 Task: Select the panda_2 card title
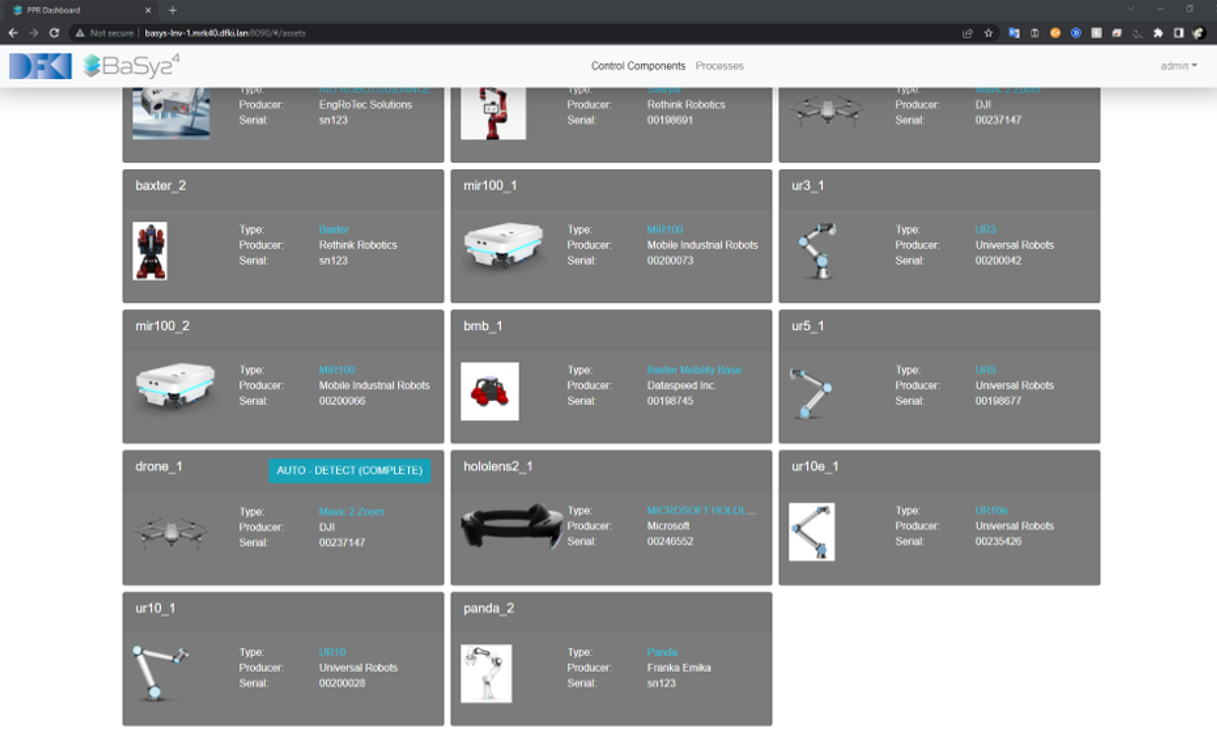tap(488, 608)
